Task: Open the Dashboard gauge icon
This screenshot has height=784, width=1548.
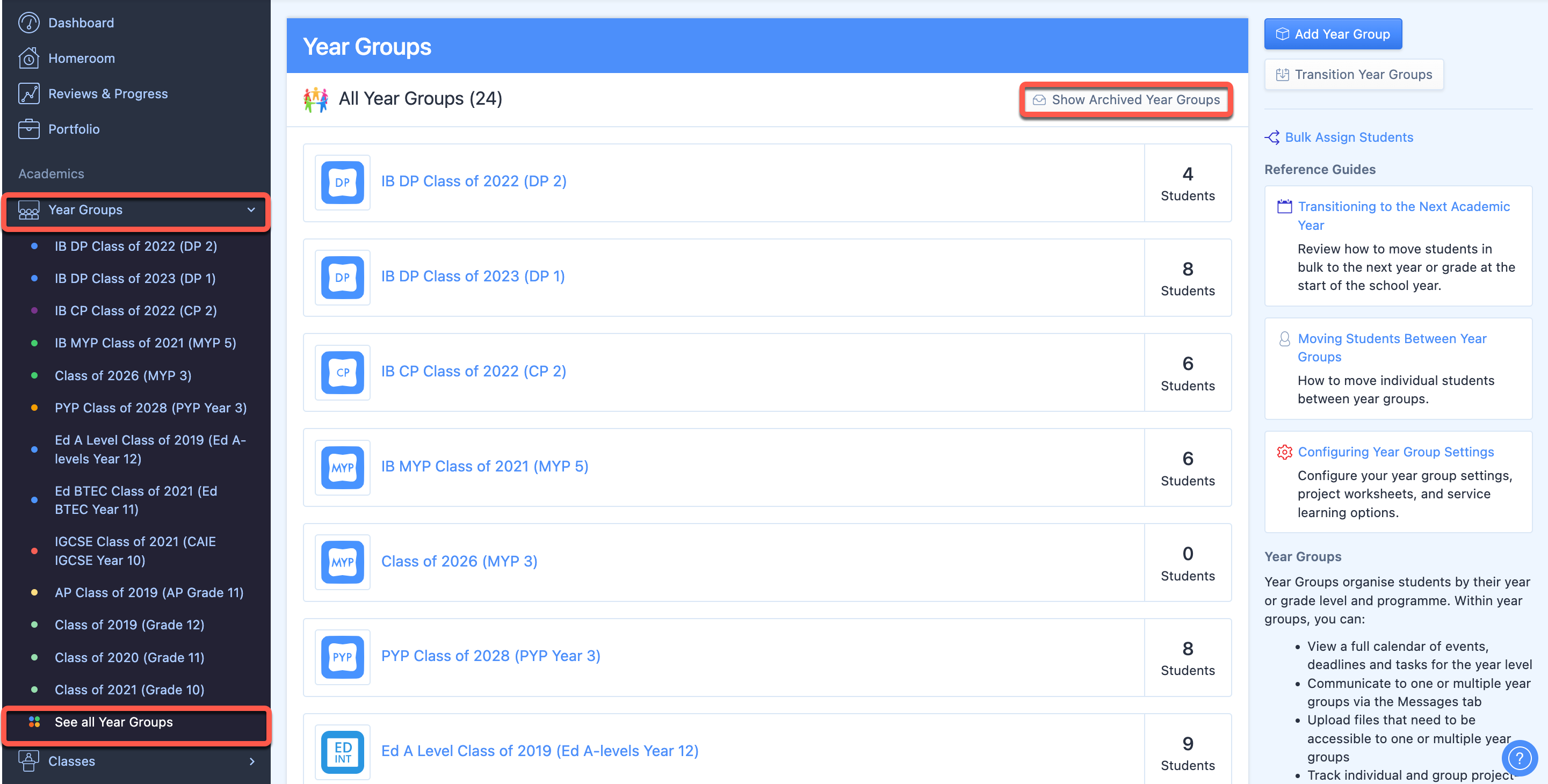Action: (29, 23)
